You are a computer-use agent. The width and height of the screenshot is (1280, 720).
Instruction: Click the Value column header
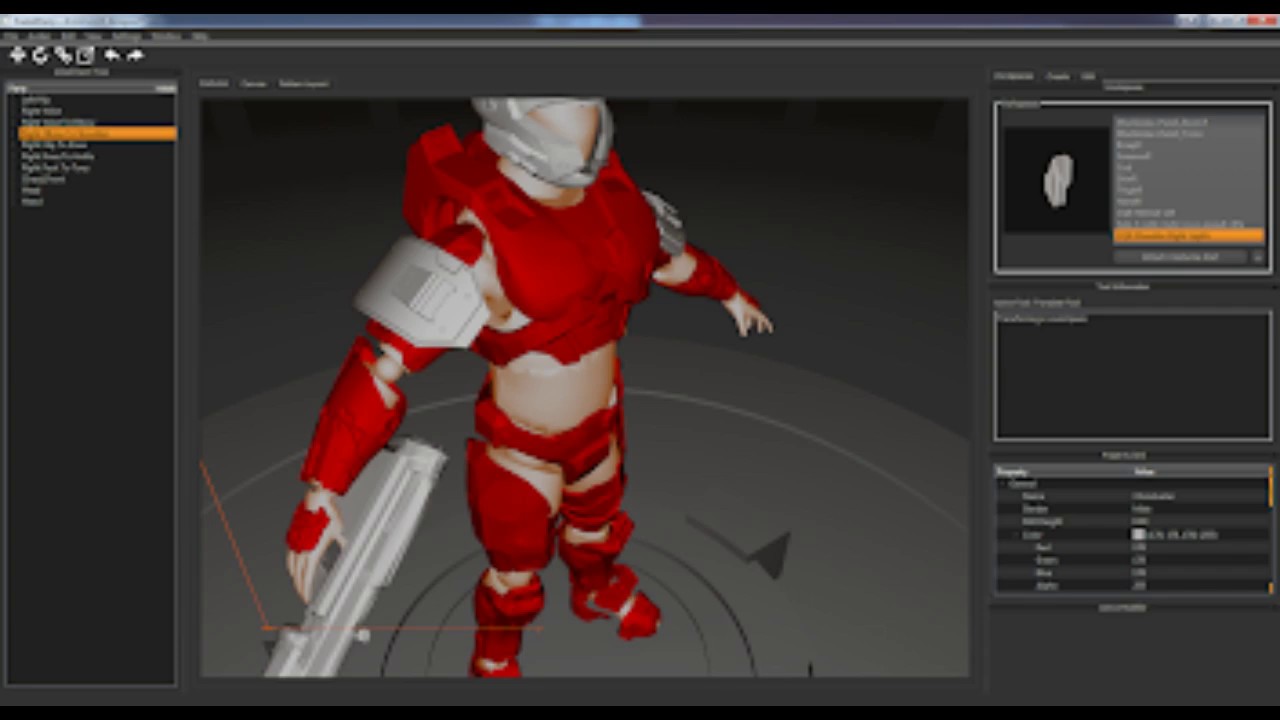(1199, 471)
